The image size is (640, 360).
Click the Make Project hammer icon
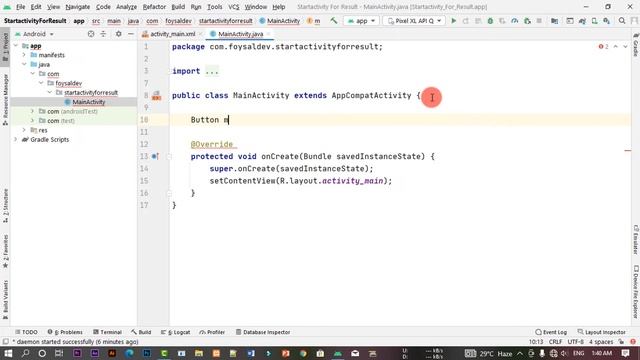[334, 20]
